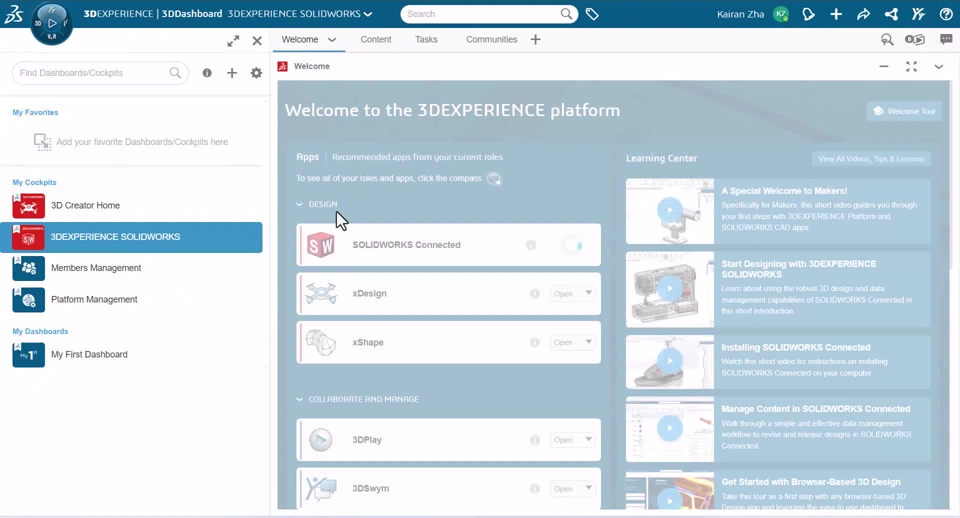960x518 pixels.
Task: Open the Welcome widget menu chevron
Action: [939, 67]
